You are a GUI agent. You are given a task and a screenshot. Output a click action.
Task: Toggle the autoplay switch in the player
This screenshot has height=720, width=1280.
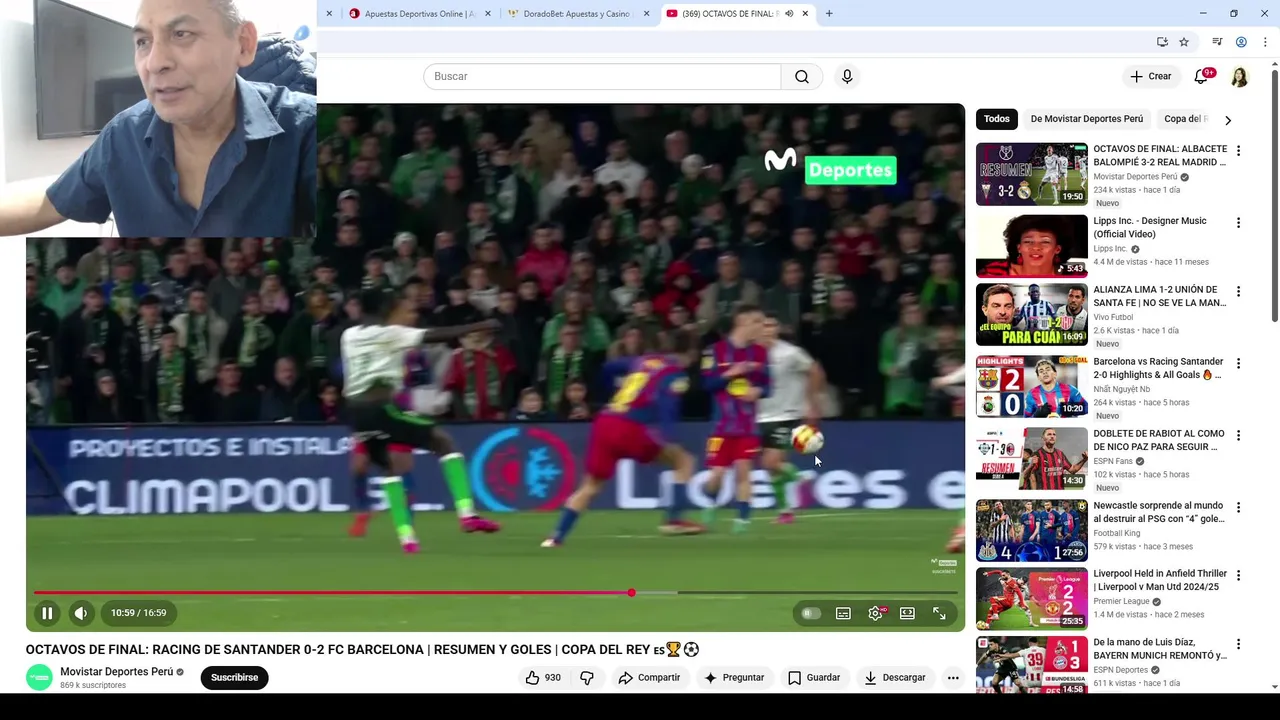811,613
